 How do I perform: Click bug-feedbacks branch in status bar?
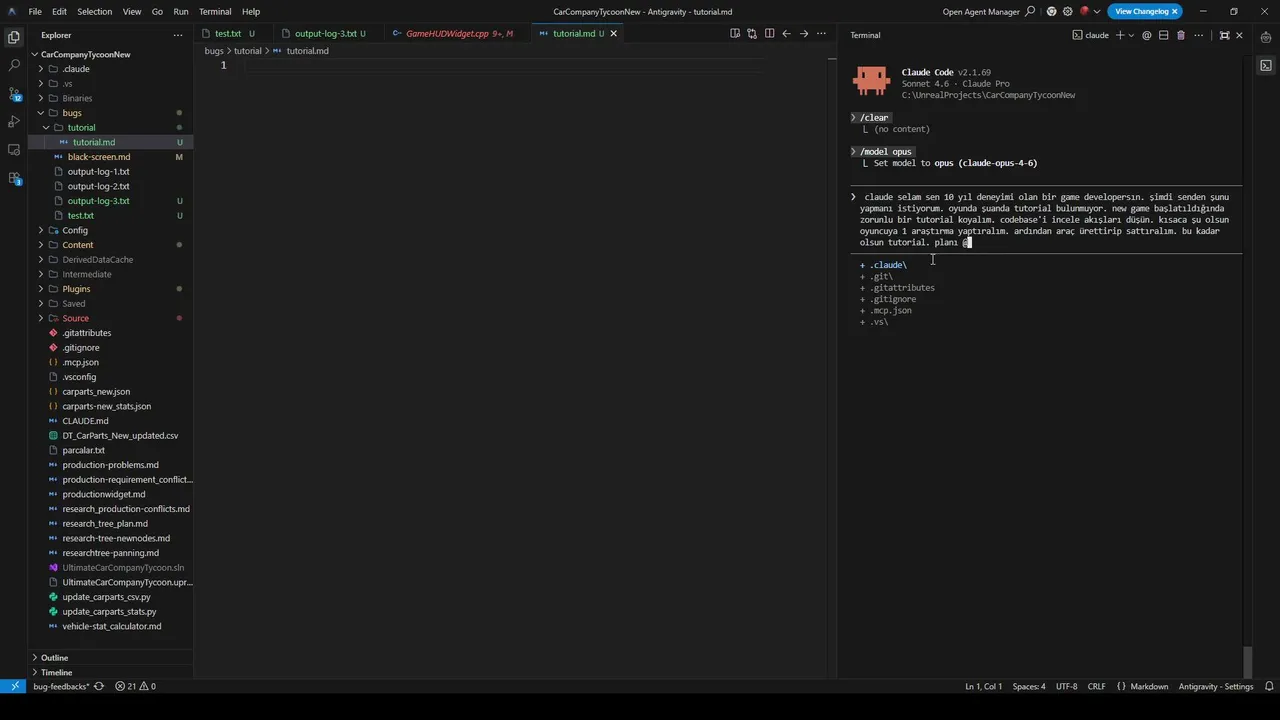pyautogui.click(x=61, y=686)
